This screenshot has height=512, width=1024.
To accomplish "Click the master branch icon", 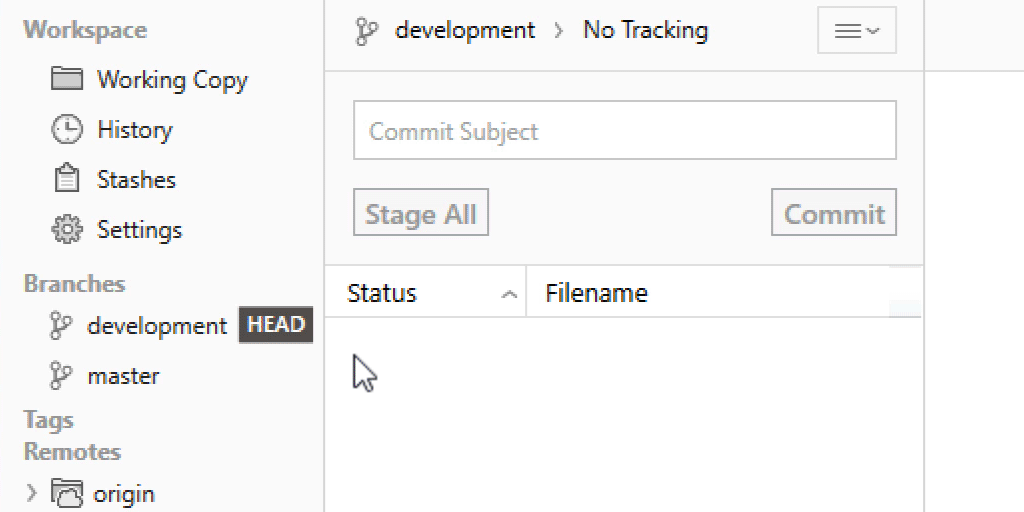I will click(x=61, y=376).
